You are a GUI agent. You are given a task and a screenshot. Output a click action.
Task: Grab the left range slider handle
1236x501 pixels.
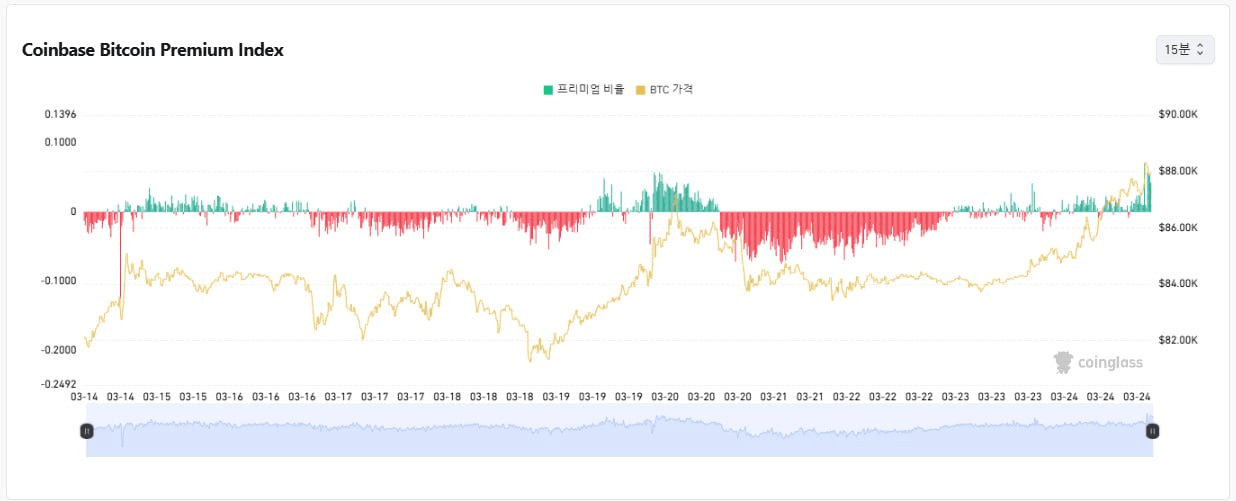click(87, 431)
